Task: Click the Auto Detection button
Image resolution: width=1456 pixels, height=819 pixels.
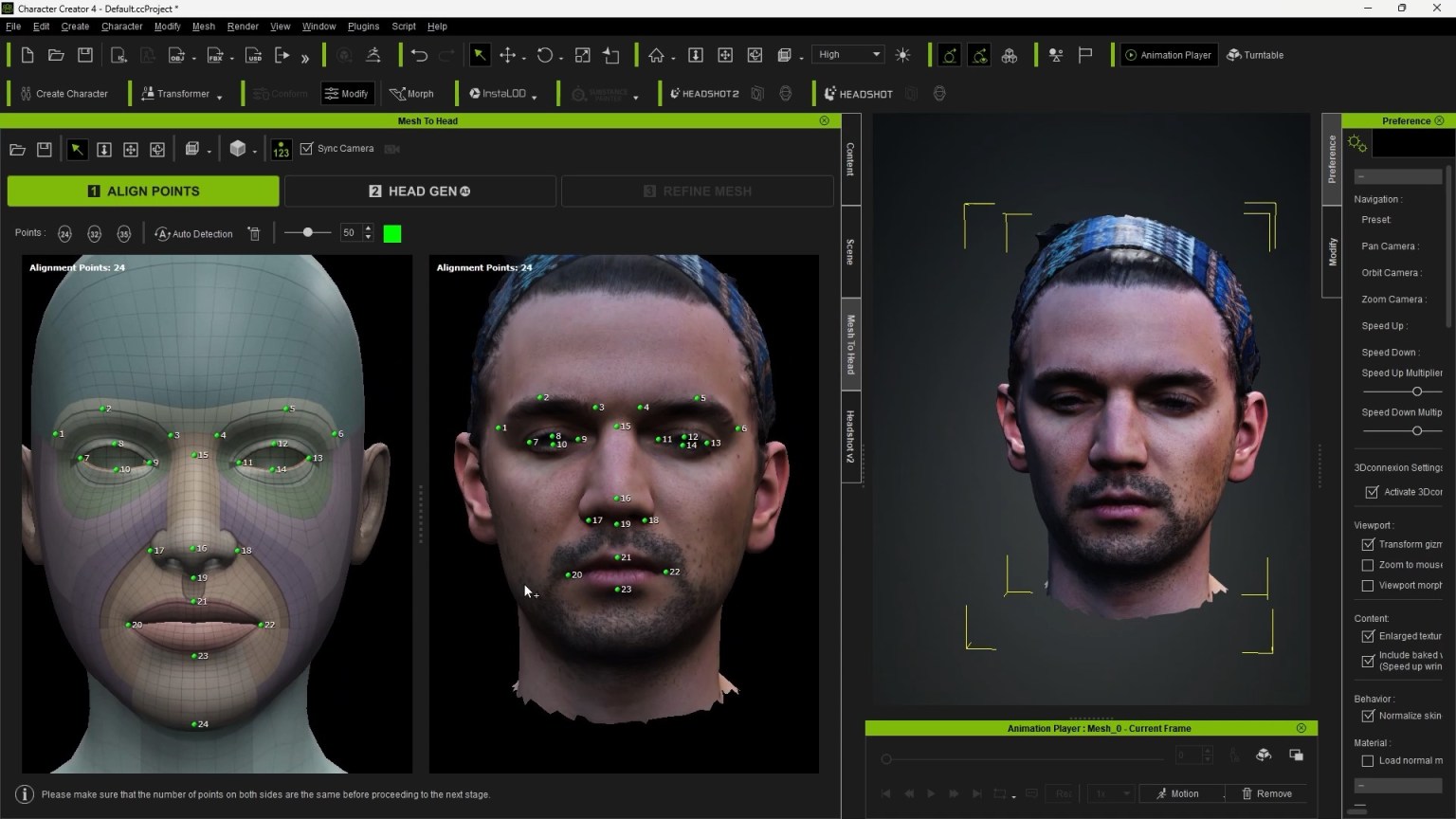Action: click(194, 233)
